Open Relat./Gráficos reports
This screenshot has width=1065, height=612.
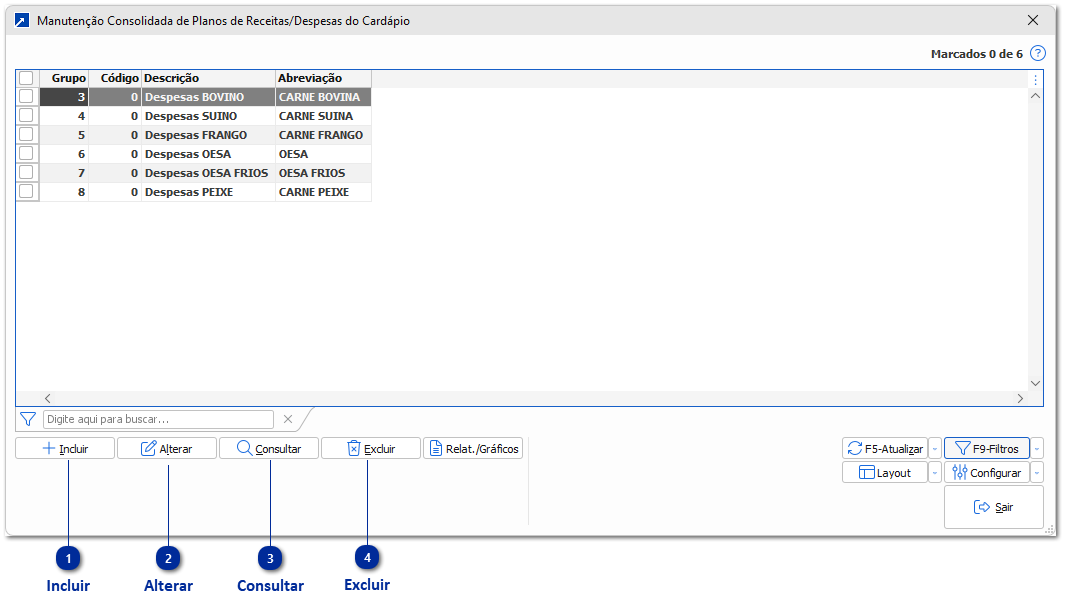[473, 449]
